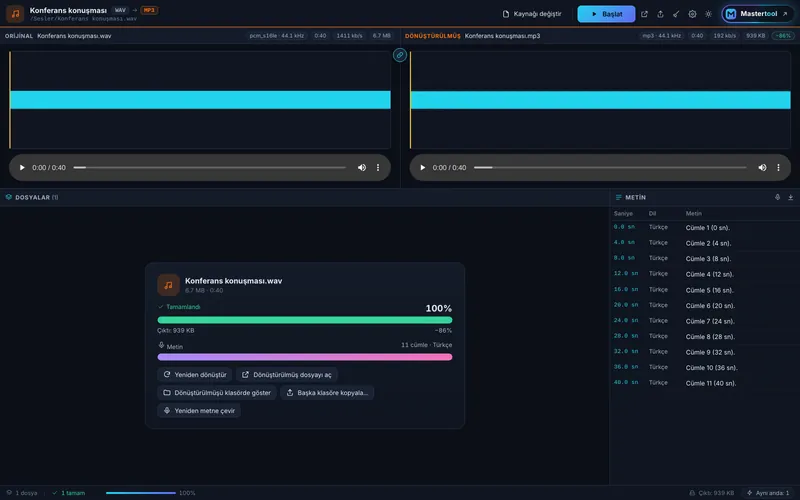Toggle the waveform link sync icon

coord(400,55)
